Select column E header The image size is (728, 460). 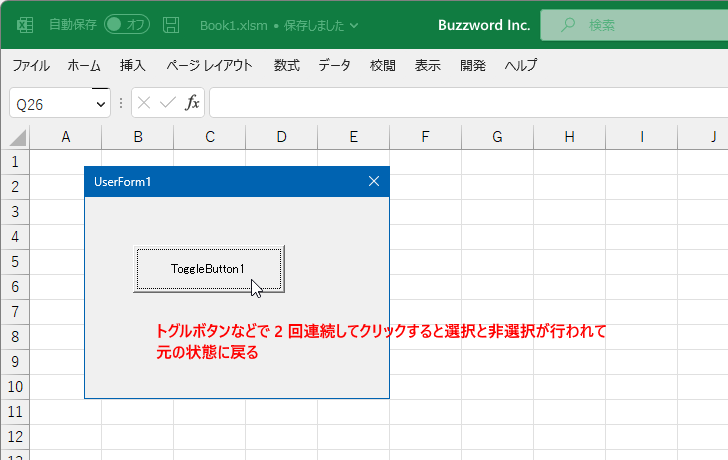coord(353,137)
